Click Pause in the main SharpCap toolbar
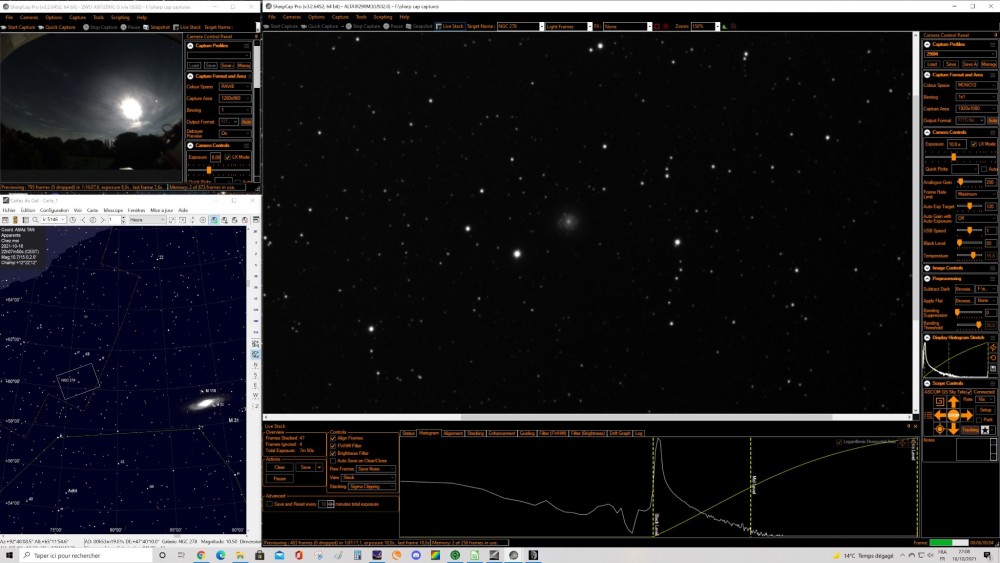 [x=393, y=26]
